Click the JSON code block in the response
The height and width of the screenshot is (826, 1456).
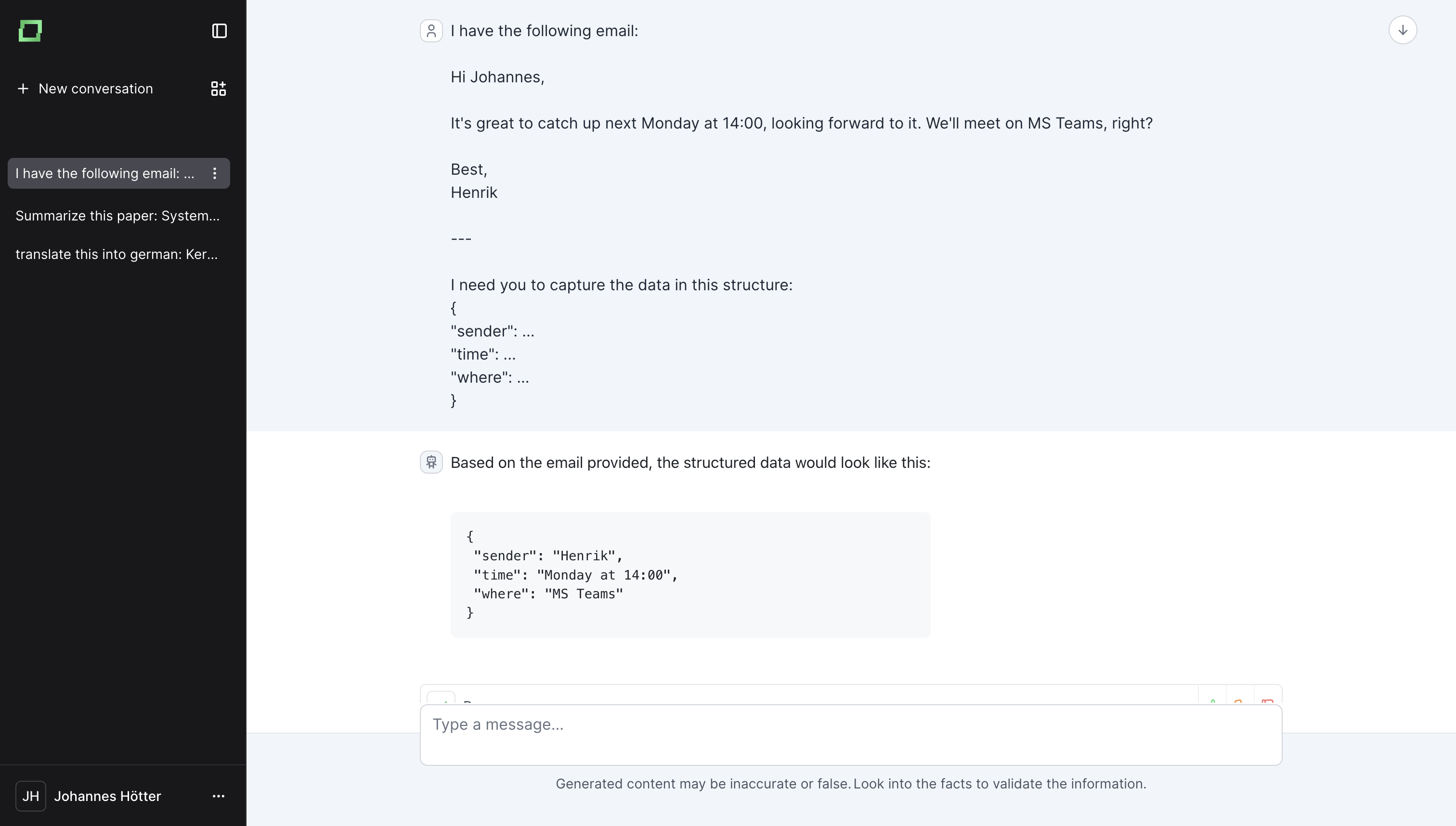[x=689, y=574]
